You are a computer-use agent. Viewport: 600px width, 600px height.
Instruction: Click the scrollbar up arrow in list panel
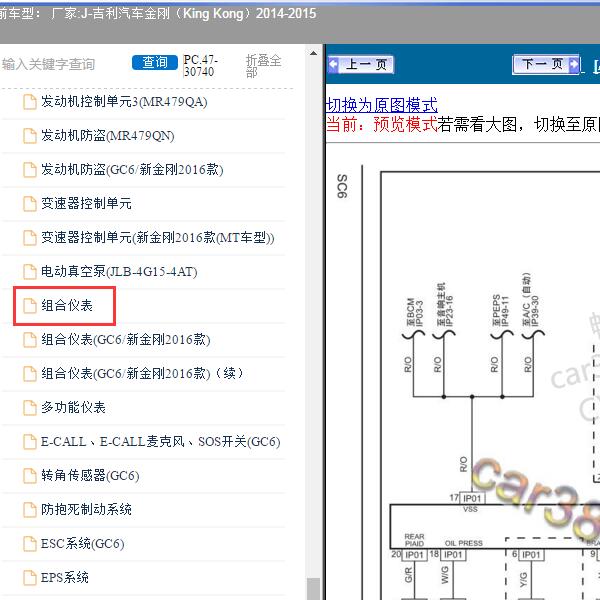313,53
